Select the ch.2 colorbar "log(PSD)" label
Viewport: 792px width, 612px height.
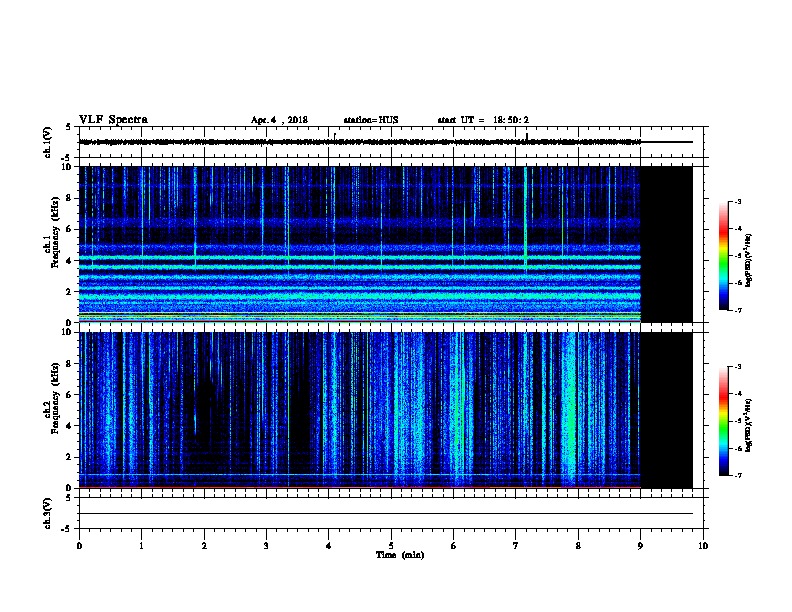[749, 425]
